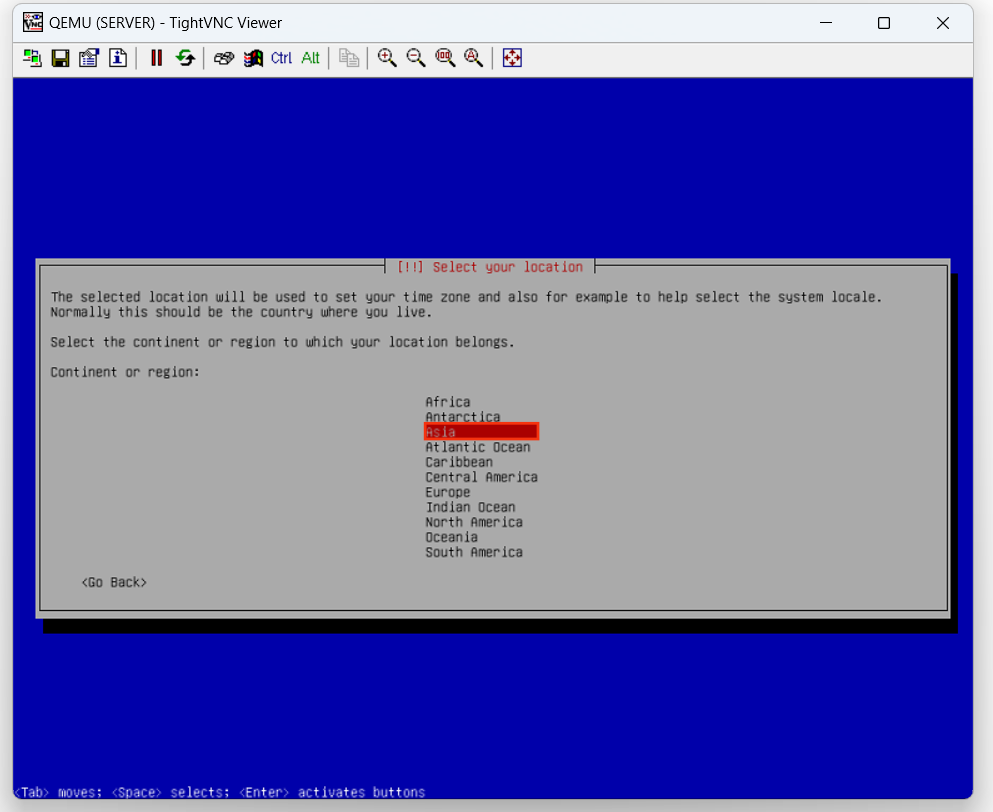Refresh the remote screen

[x=185, y=58]
